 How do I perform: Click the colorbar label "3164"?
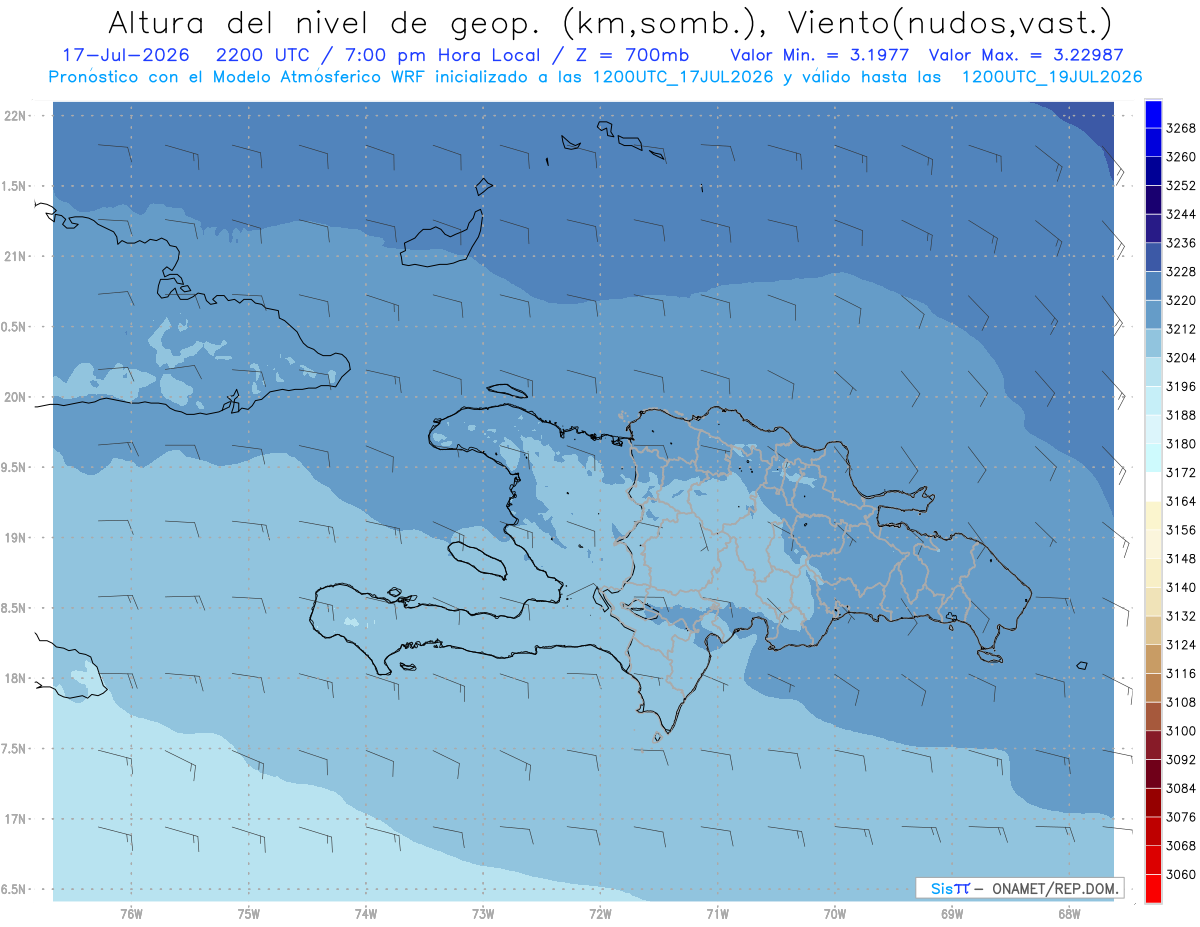tap(1181, 501)
